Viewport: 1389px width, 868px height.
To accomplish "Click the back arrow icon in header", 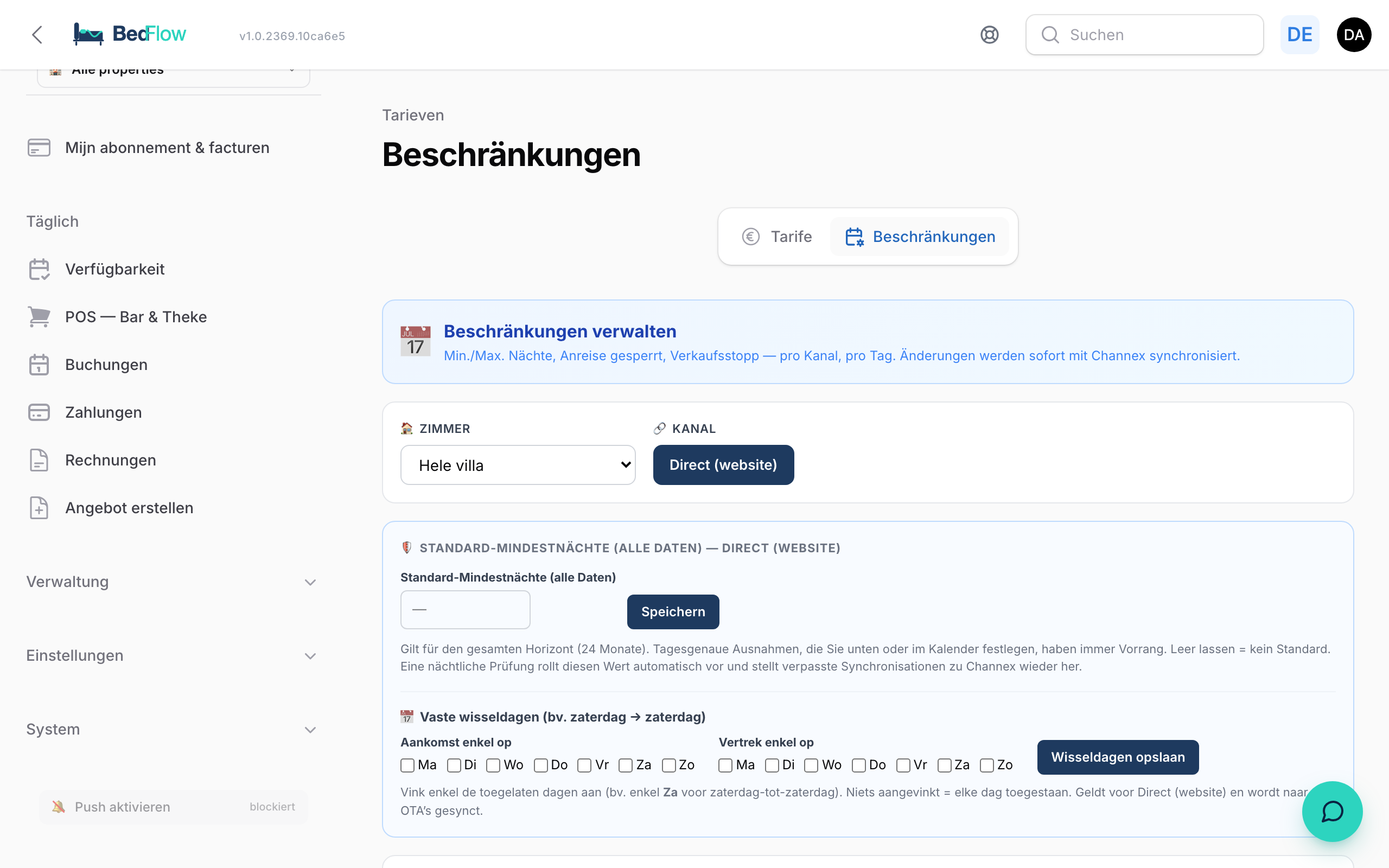I will click(x=37, y=35).
